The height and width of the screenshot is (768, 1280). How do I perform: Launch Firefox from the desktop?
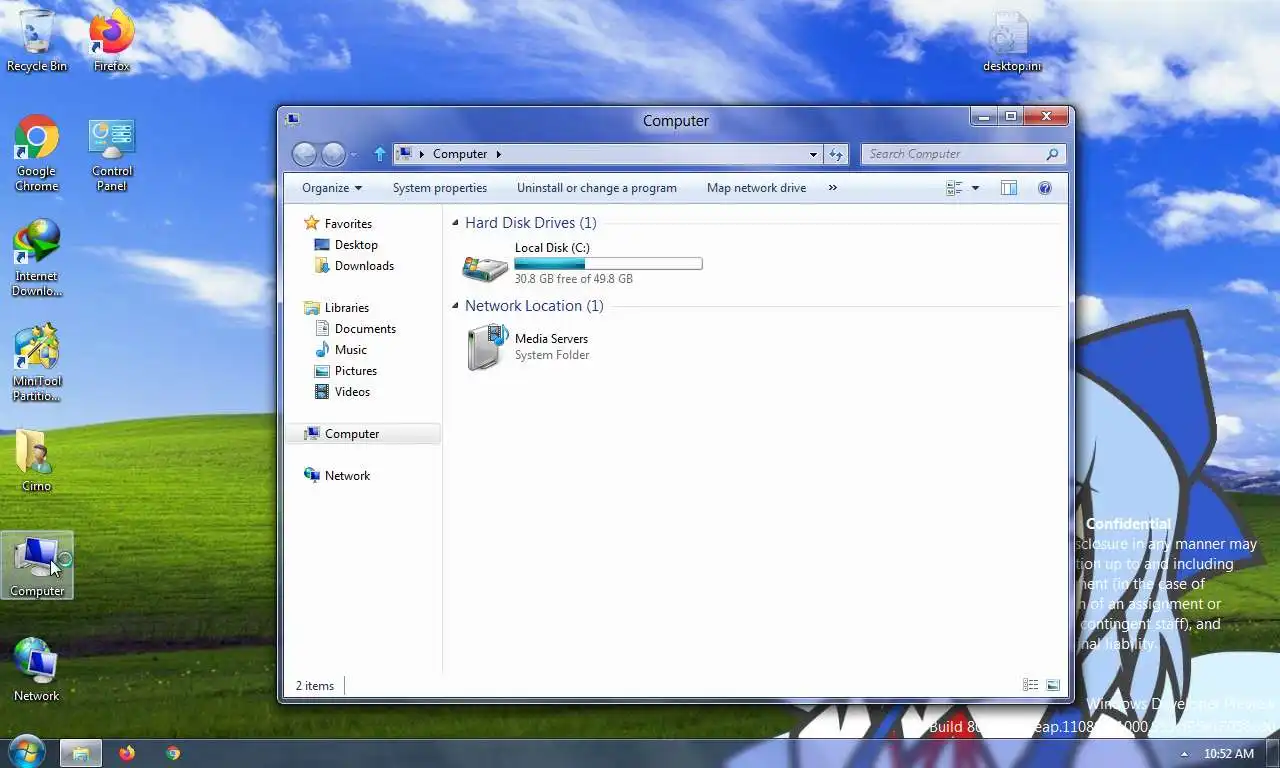[x=112, y=40]
